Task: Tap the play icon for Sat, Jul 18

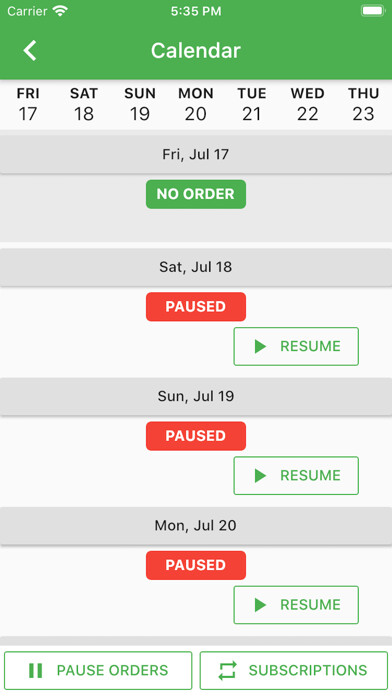Action: [x=260, y=346]
